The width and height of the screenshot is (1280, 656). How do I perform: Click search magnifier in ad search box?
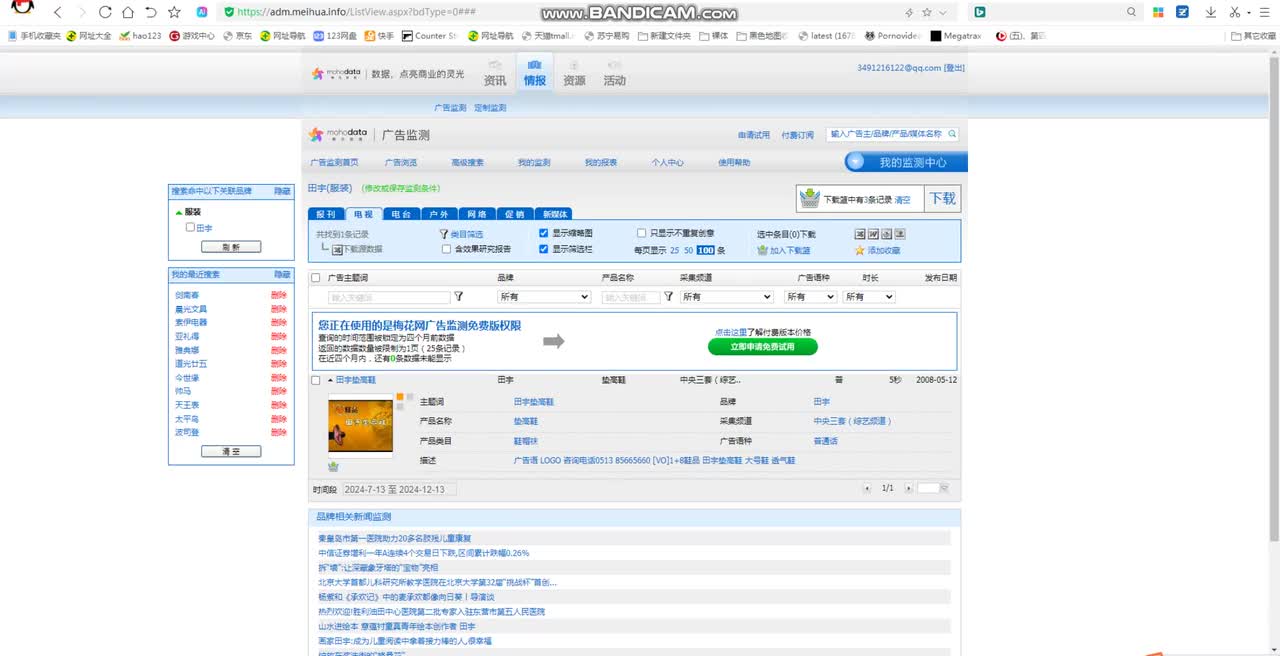tap(952, 133)
